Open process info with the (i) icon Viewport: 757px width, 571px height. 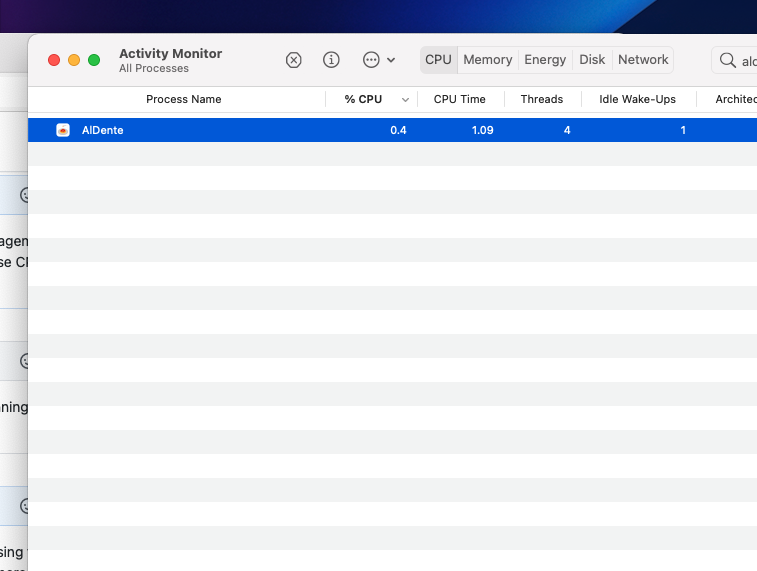331,60
